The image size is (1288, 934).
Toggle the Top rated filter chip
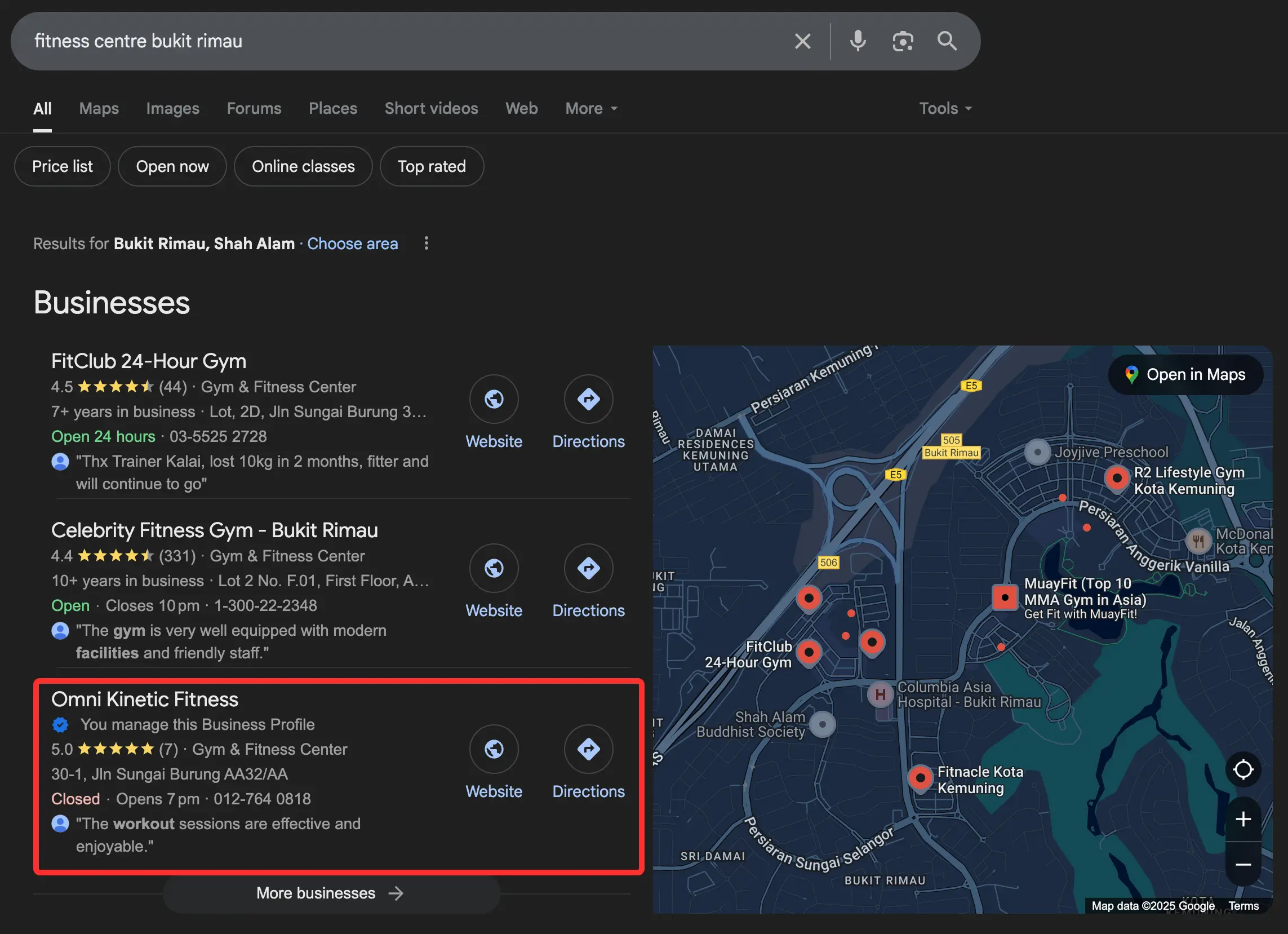[432, 166]
